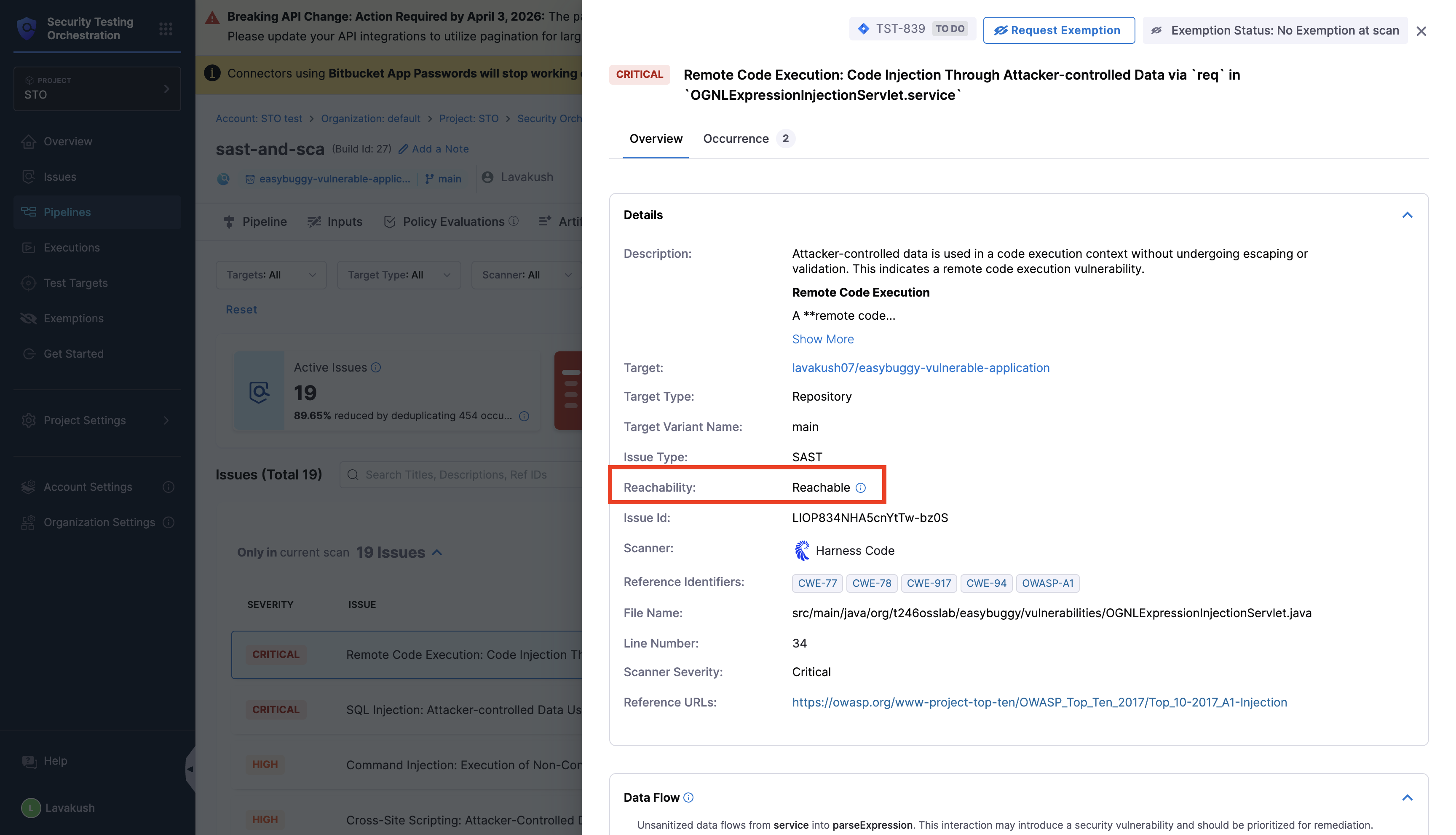
Task: Open Exemptions from the sidebar
Action: 73,318
